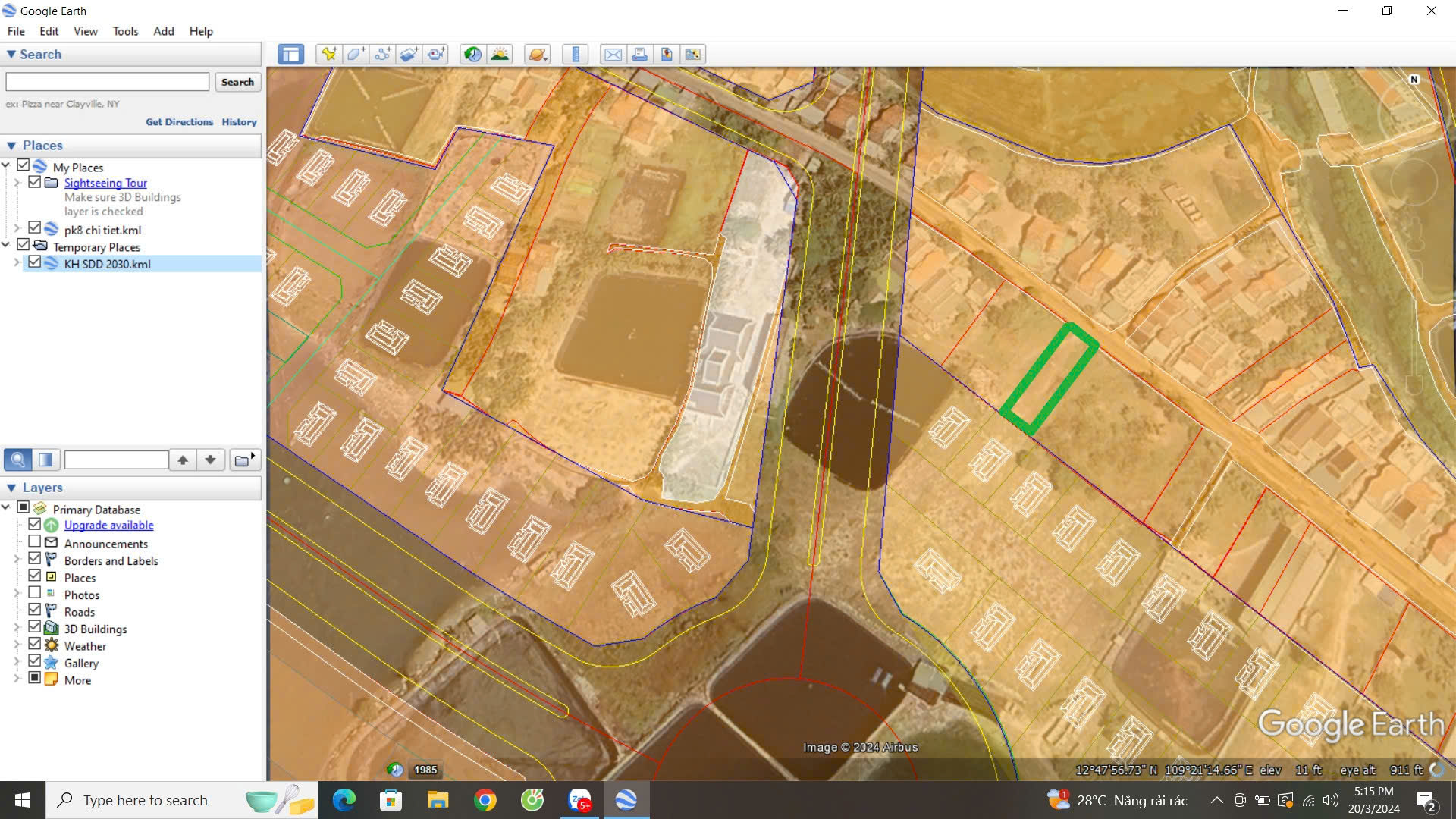Click the Places filter input field
Viewport: 1456px width, 819px height.
(116, 460)
